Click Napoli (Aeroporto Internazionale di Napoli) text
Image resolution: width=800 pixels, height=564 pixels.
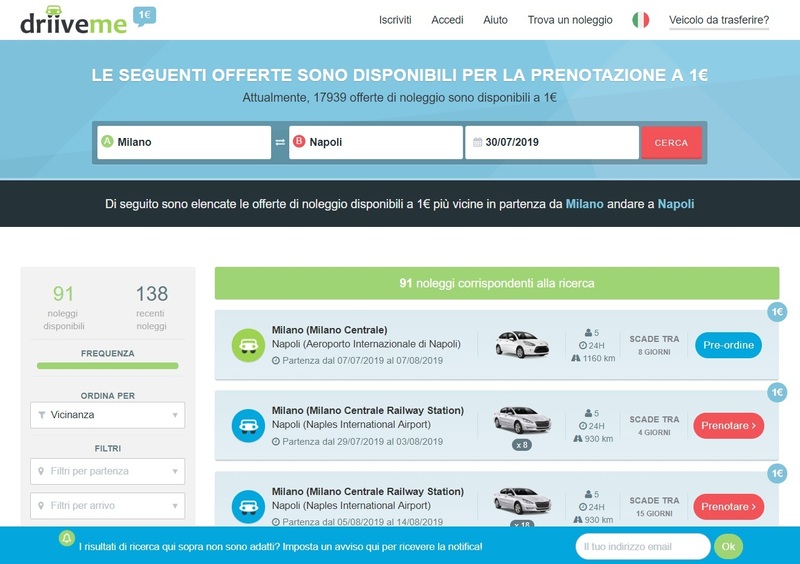coord(366,344)
